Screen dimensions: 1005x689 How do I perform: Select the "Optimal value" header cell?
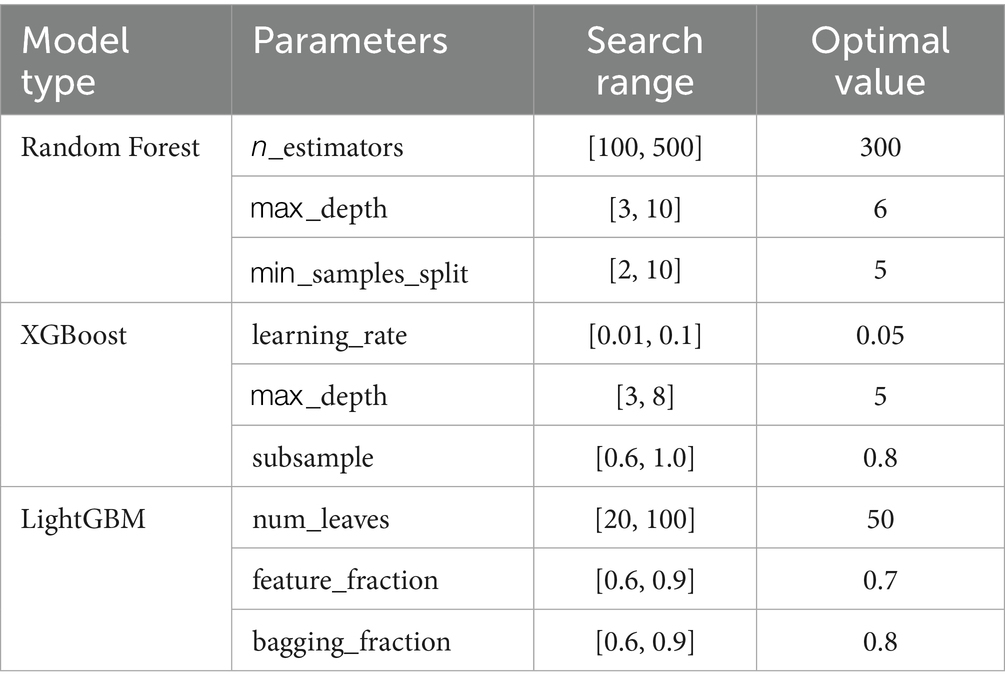[x=880, y=60]
